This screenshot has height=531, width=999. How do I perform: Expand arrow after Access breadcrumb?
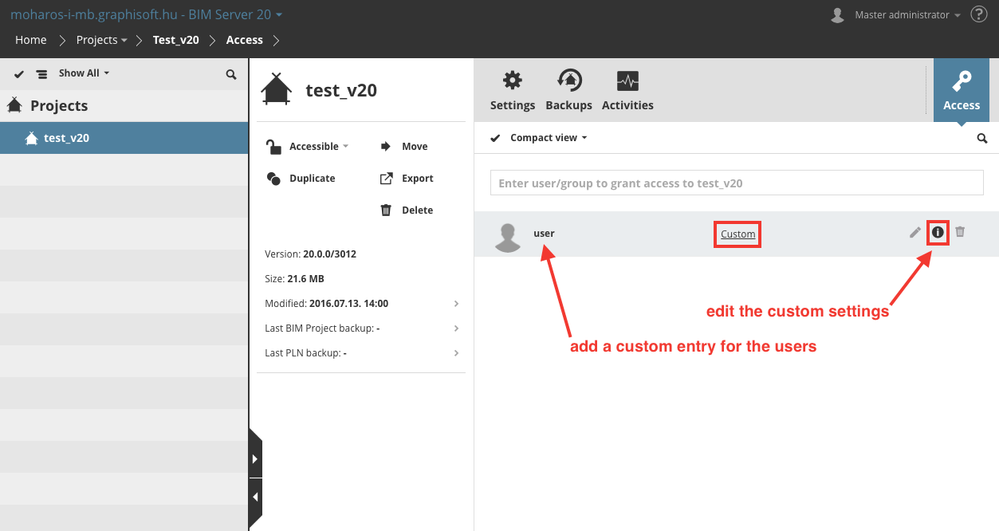(x=276, y=40)
